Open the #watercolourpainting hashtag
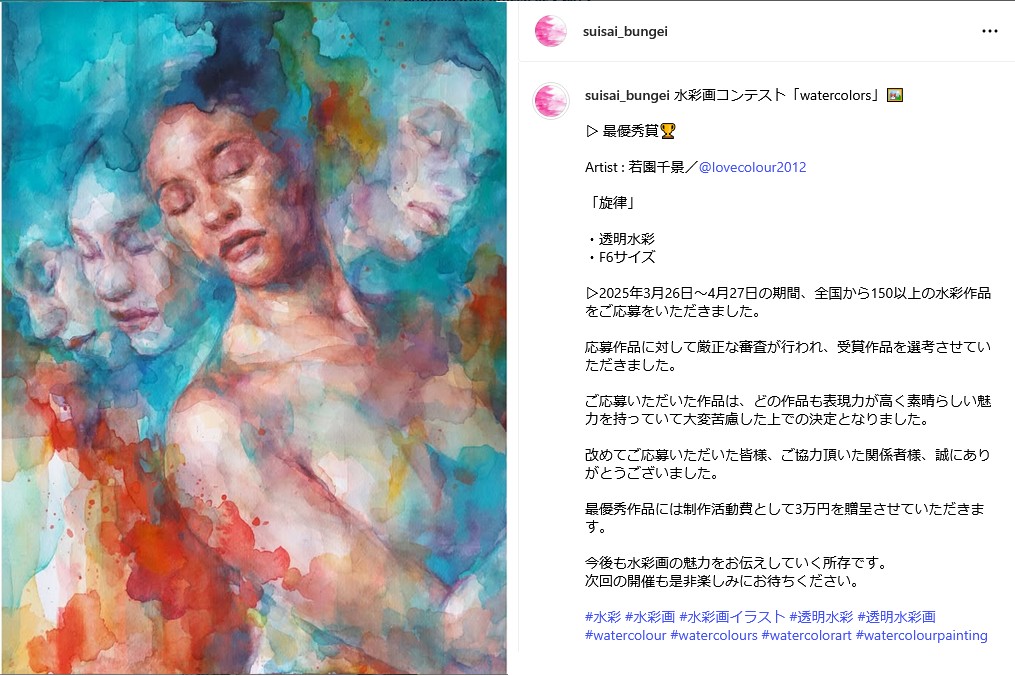Viewport: 1015px width, 676px height. point(921,635)
